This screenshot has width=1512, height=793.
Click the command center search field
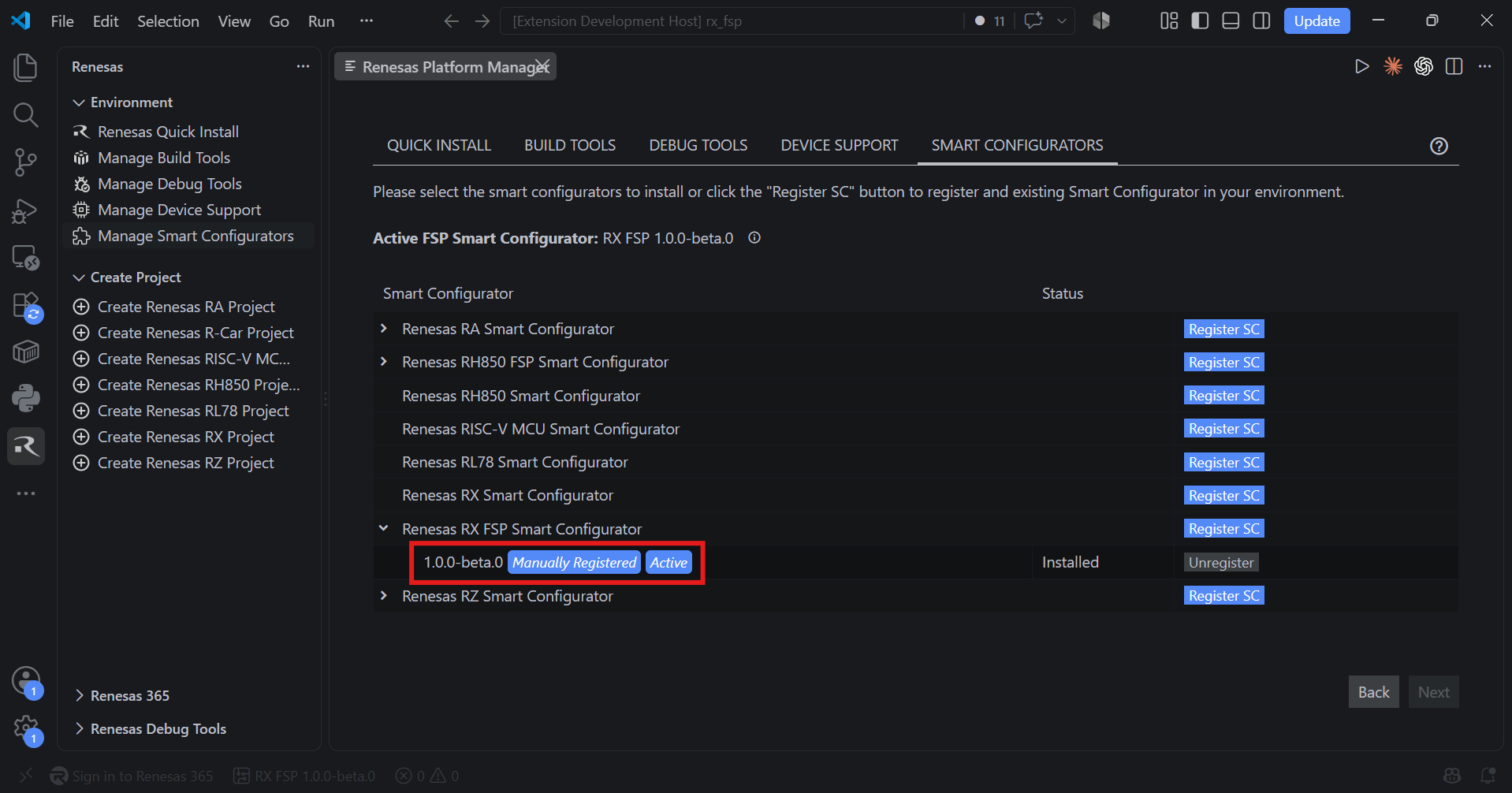click(x=731, y=21)
